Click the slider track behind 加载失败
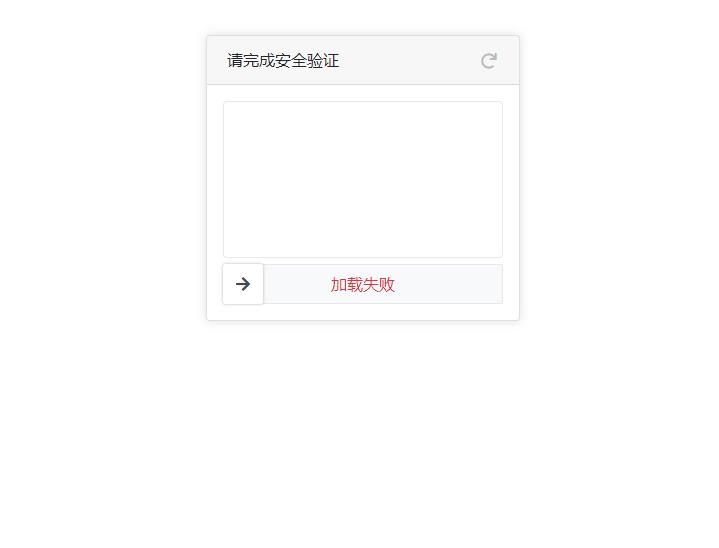The width and height of the screenshot is (719, 548). point(383,284)
